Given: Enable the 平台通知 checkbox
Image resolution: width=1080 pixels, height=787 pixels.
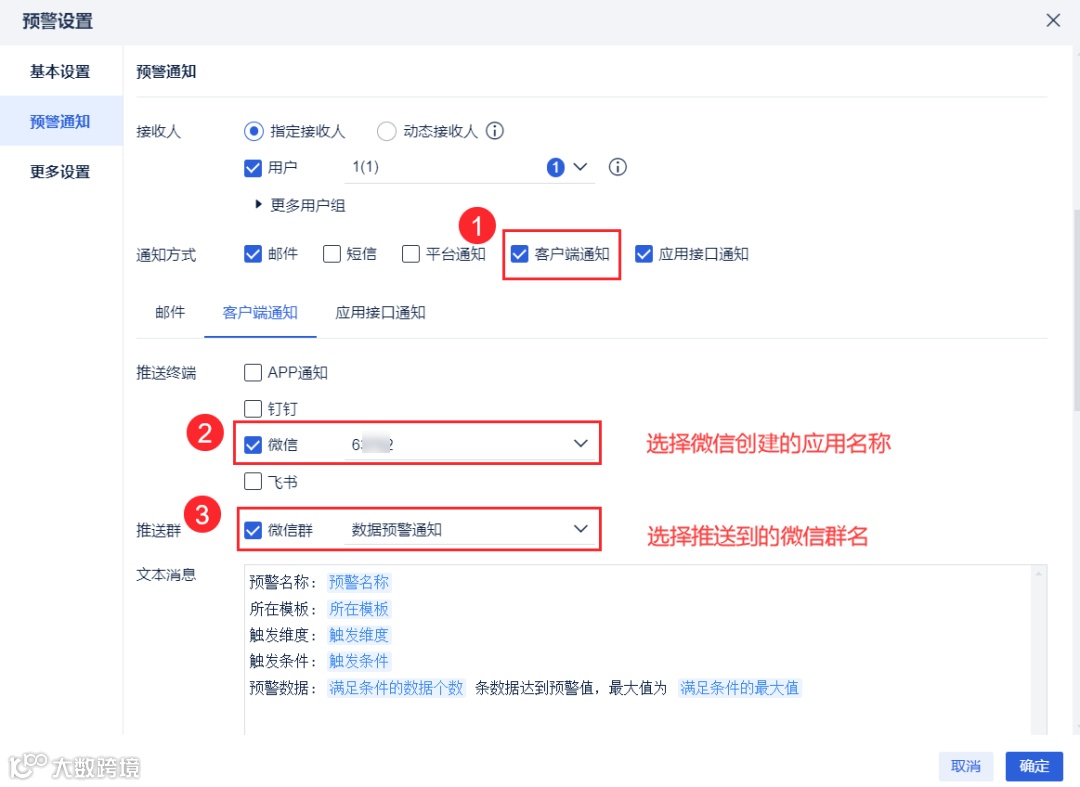Looking at the screenshot, I should pyautogui.click(x=411, y=254).
